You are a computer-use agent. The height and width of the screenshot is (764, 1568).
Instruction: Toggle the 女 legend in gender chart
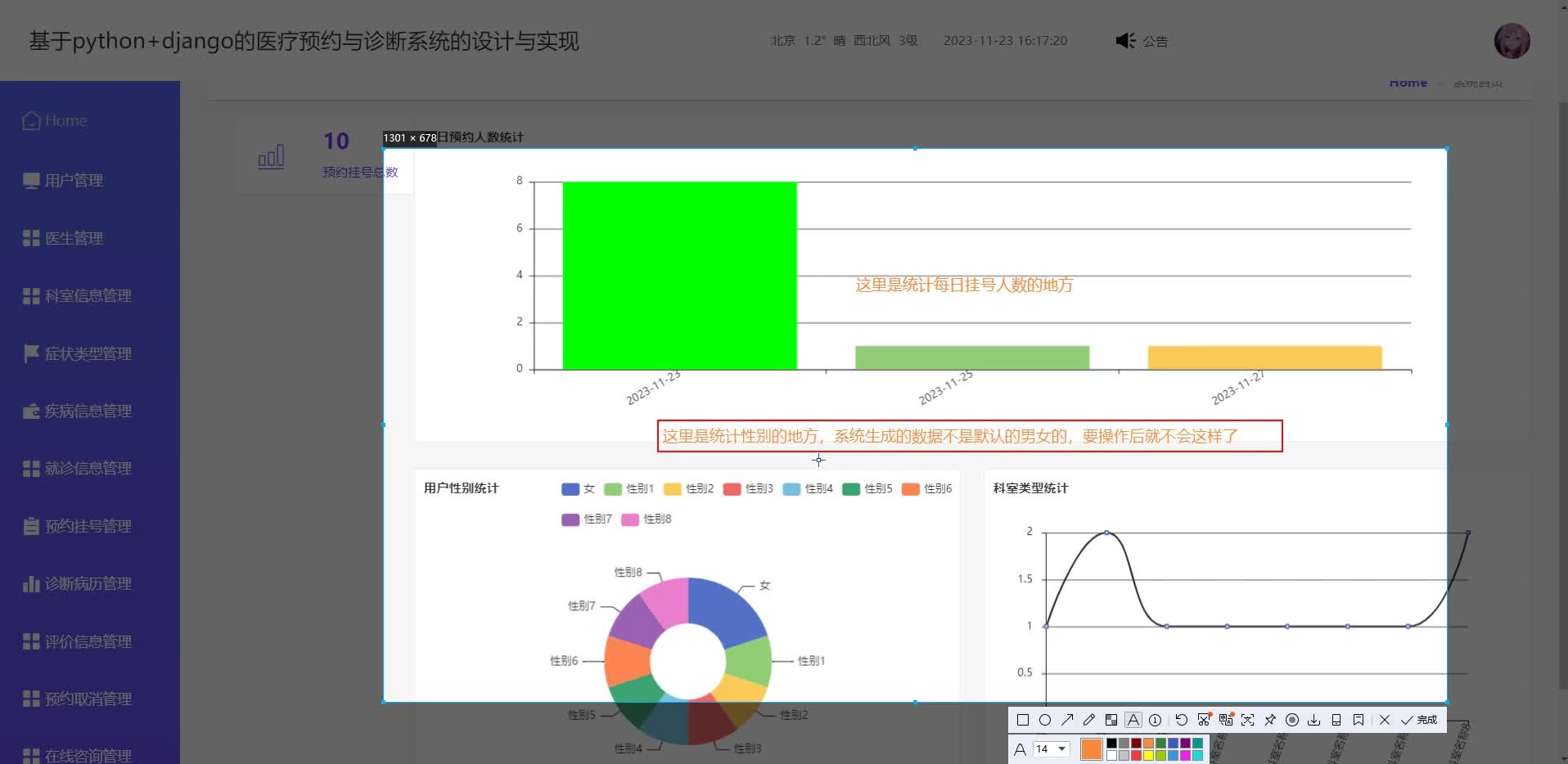coord(578,489)
